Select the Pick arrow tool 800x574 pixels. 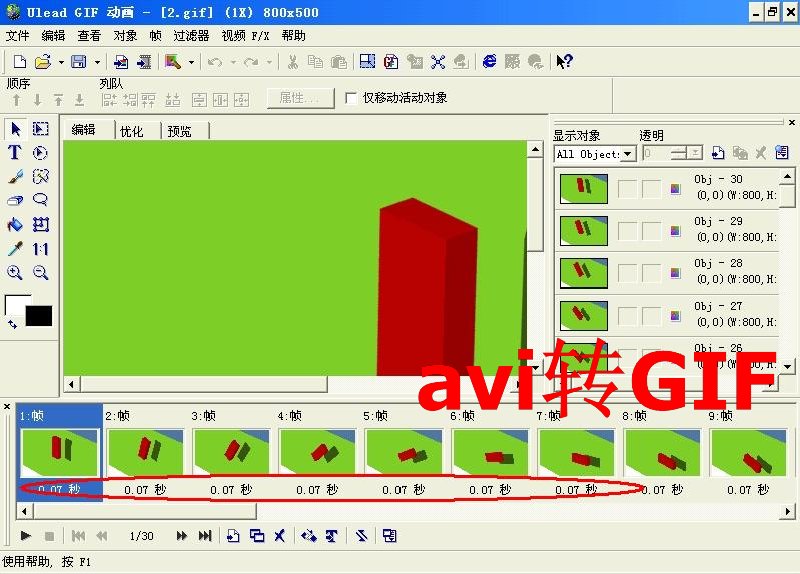pyautogui.click(x=16, y=129)
